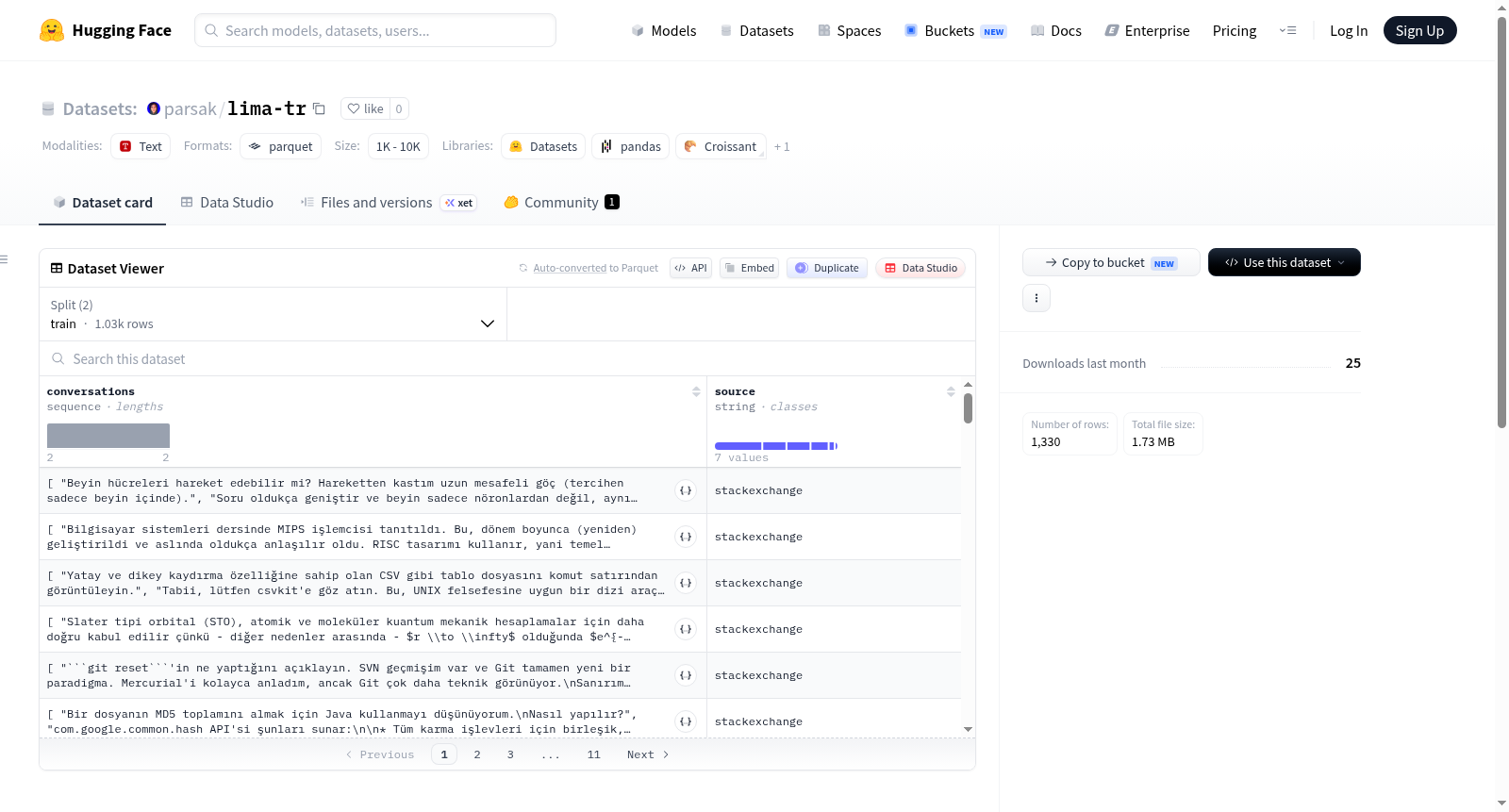Focus the top search models field

[x=375, y=30]
